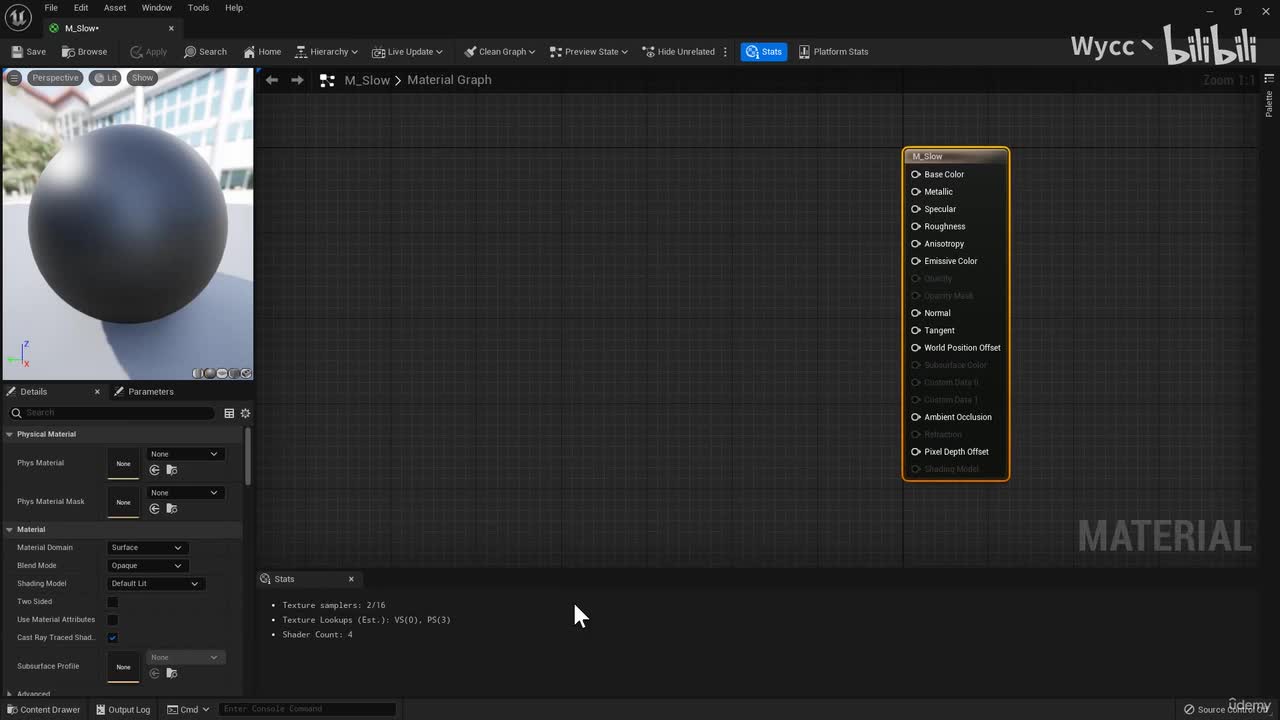This screenshot has height=720, width=1280.
Task: Open the Window menu
Action: click(x=157, y=8)
